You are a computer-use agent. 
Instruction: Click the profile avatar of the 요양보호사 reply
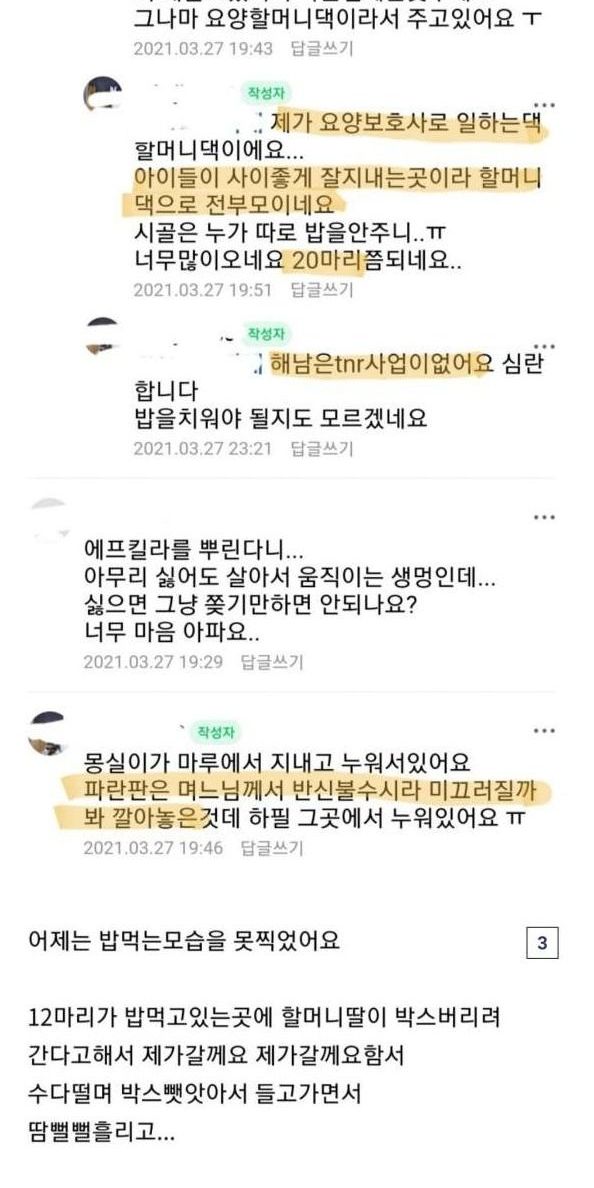[102, 94]
